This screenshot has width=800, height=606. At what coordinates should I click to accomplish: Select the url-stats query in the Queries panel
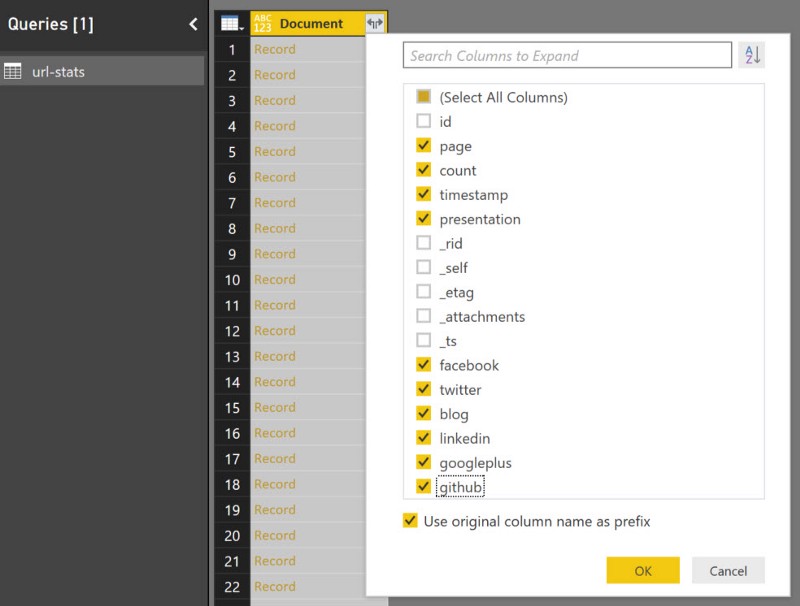click(60, 70)
